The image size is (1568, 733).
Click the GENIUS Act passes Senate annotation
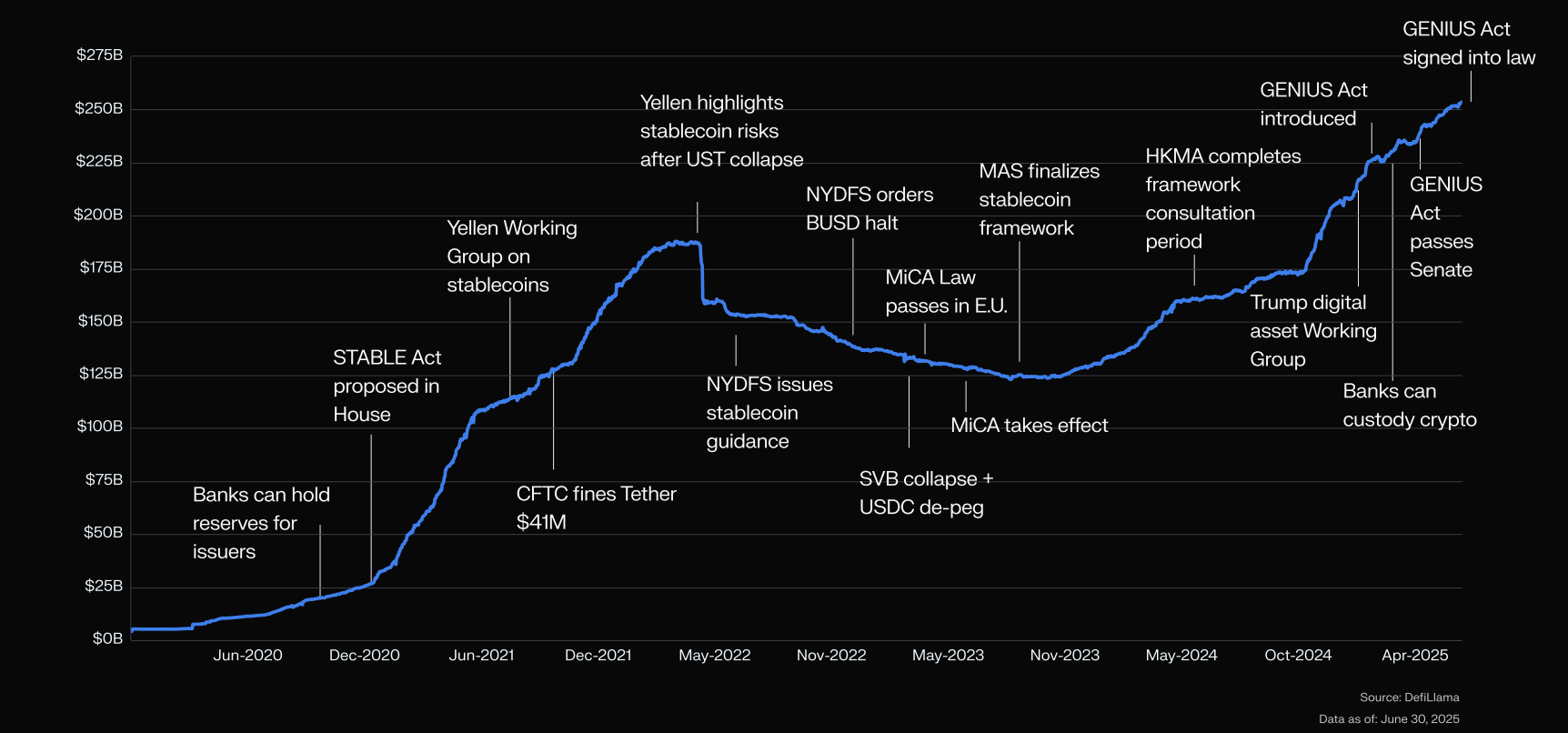1446,227
